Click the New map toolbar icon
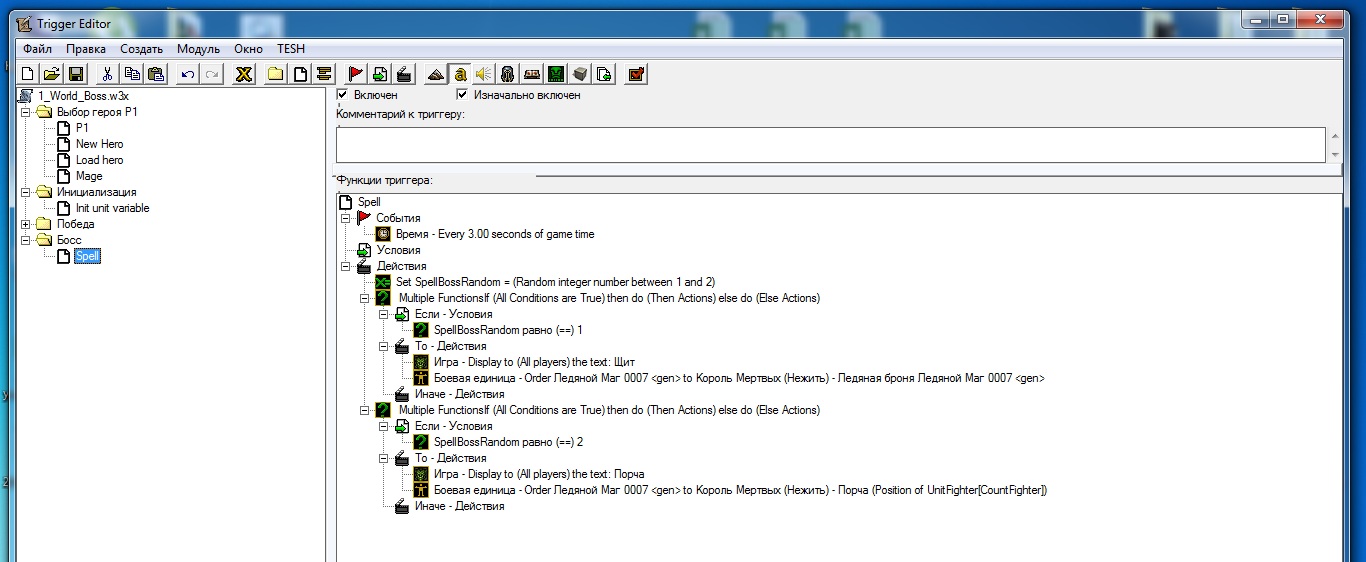1366x562 pixels. (x=28, y=73)
